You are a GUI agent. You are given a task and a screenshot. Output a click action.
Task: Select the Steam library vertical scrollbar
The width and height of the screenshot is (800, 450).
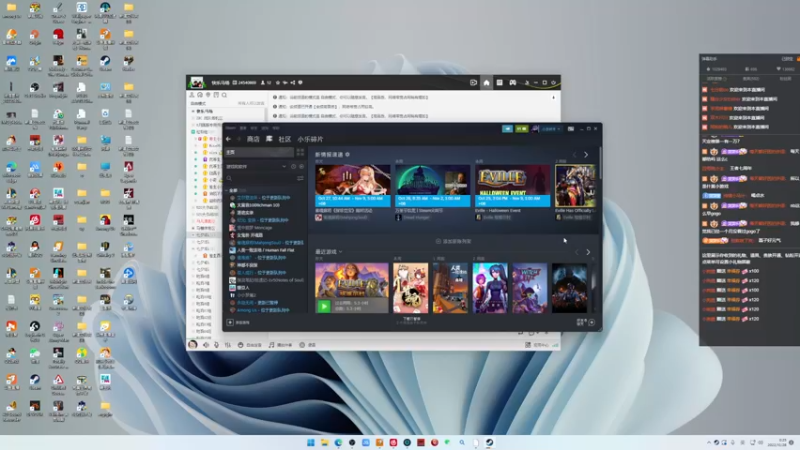coord(600,164)
